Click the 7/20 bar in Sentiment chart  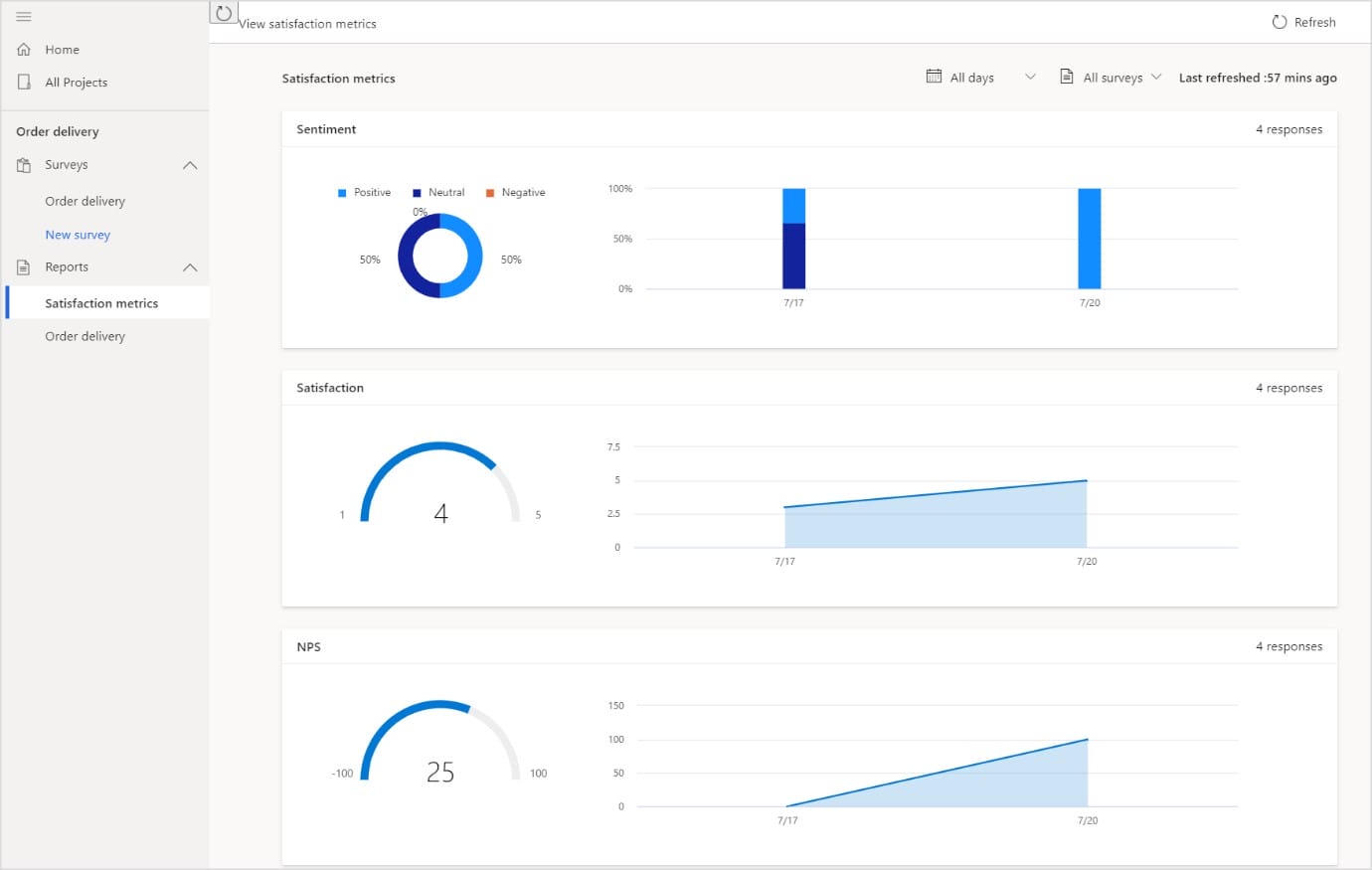(x=1090, y=239)
